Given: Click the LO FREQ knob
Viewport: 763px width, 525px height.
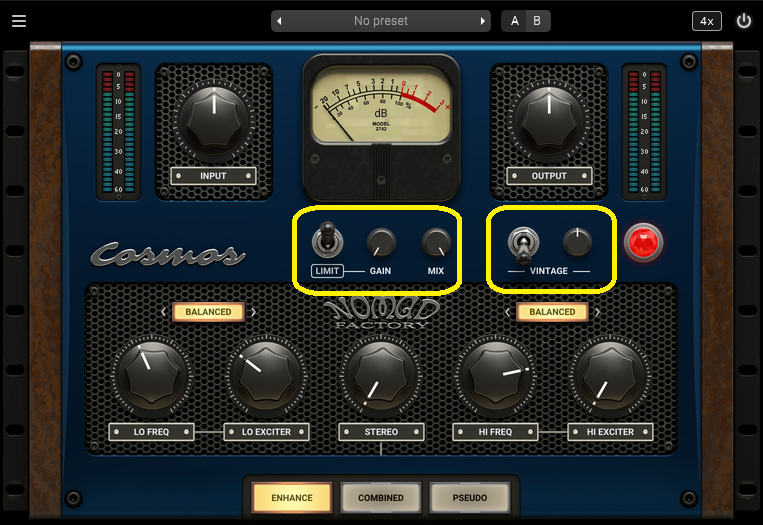Looking at the screenshot, I should 152,376.
